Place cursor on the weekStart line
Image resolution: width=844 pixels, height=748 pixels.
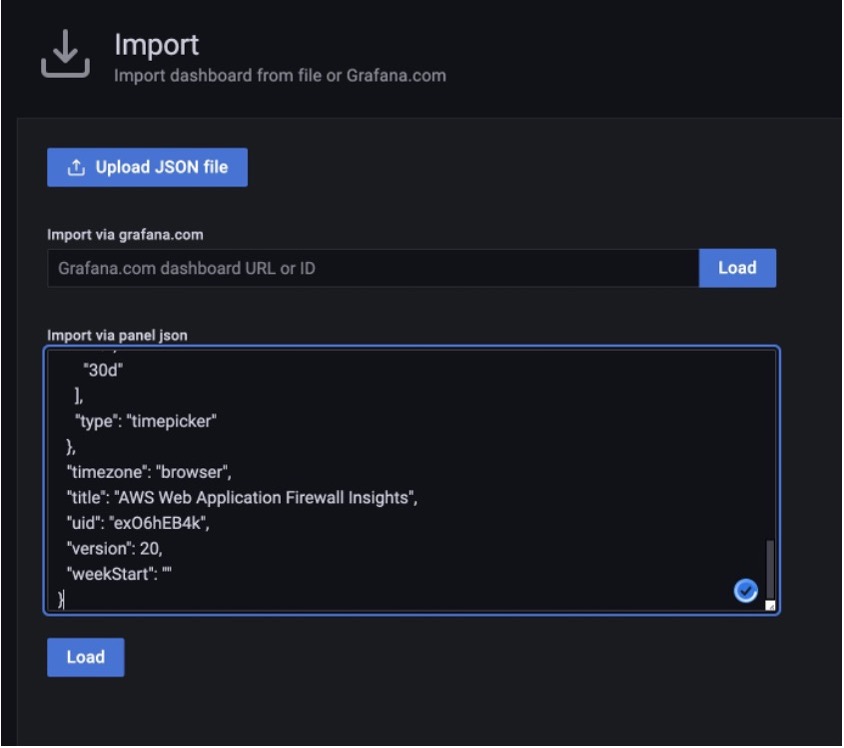coord(119,574)
